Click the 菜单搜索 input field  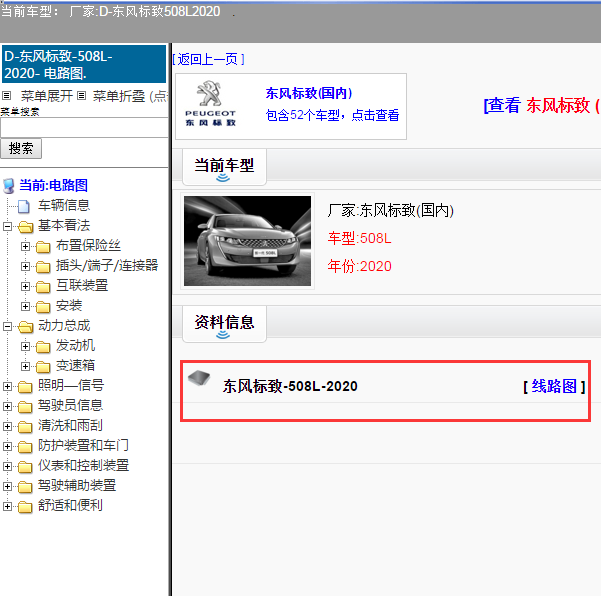point(84,128)
